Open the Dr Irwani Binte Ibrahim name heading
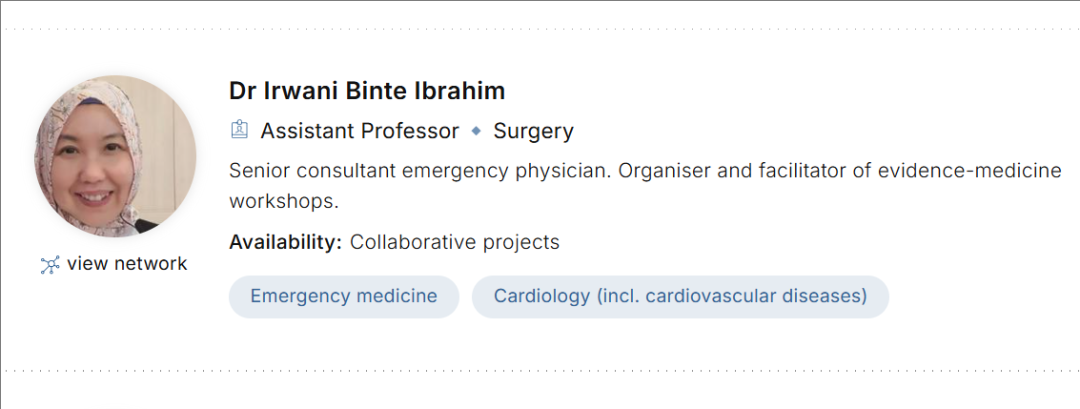The width and height of the screenshot is (1080, 409). coord(367,91)
